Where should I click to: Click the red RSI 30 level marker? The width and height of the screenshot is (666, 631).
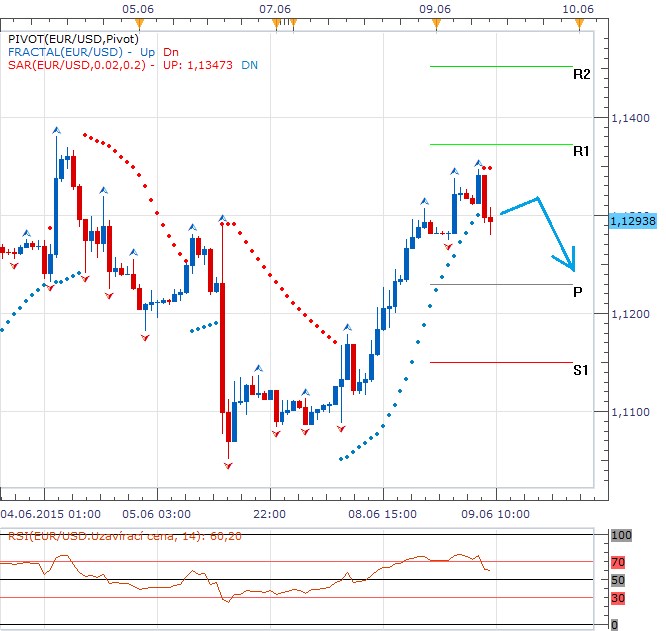click(618, 598)
